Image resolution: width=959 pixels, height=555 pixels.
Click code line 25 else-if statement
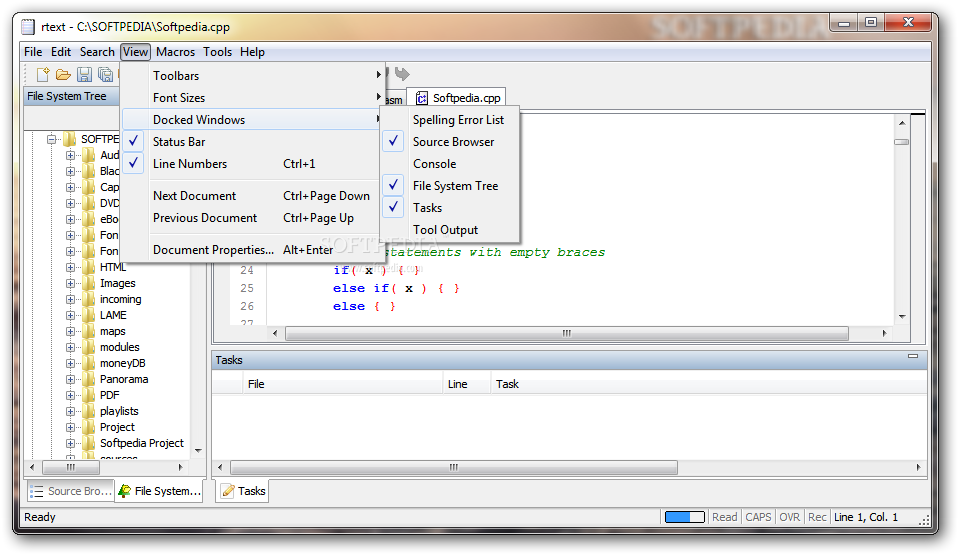point(396,288)
